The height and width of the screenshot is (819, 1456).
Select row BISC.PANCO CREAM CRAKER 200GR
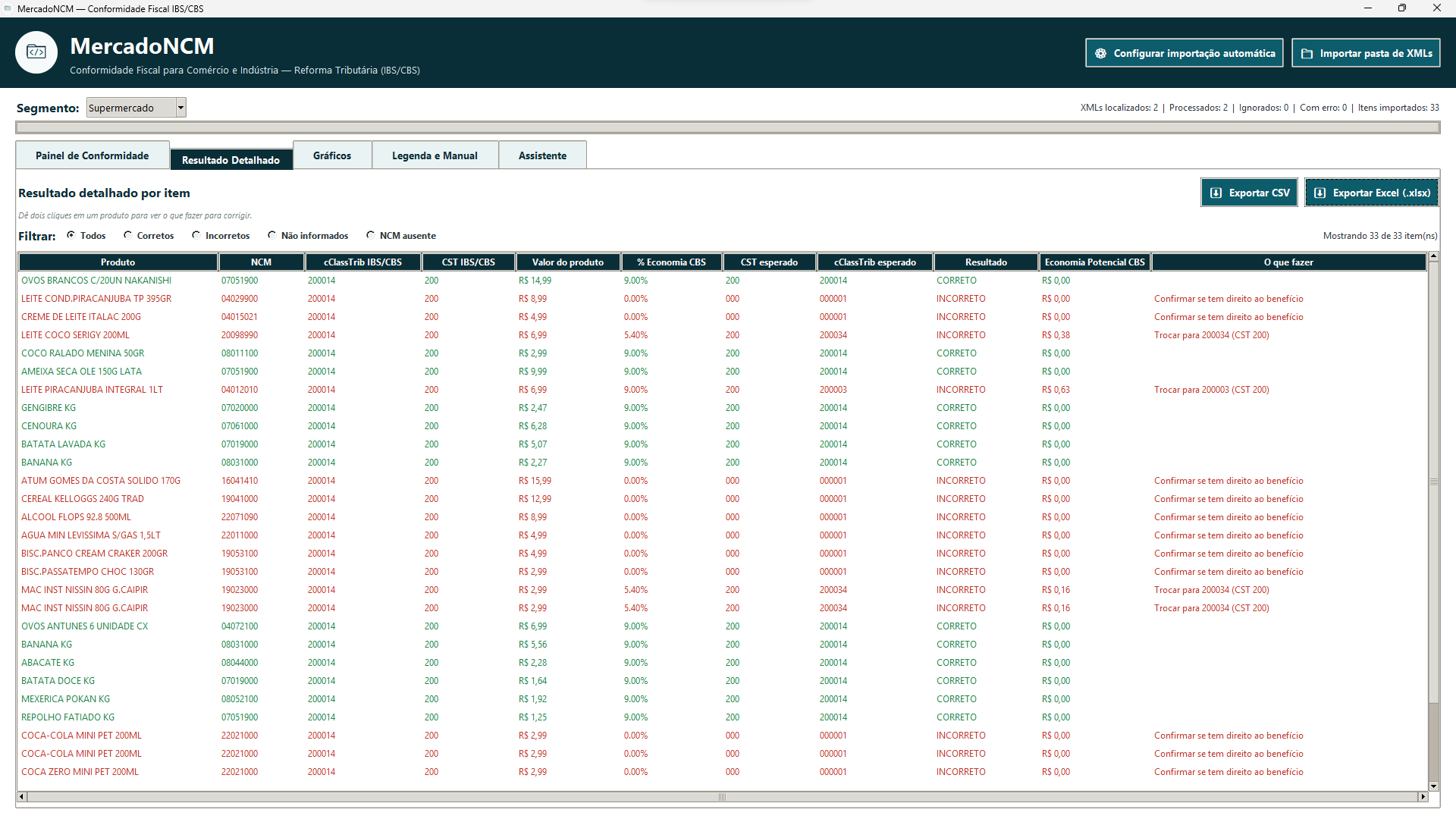pyautogui.click(x=723, y=554)
